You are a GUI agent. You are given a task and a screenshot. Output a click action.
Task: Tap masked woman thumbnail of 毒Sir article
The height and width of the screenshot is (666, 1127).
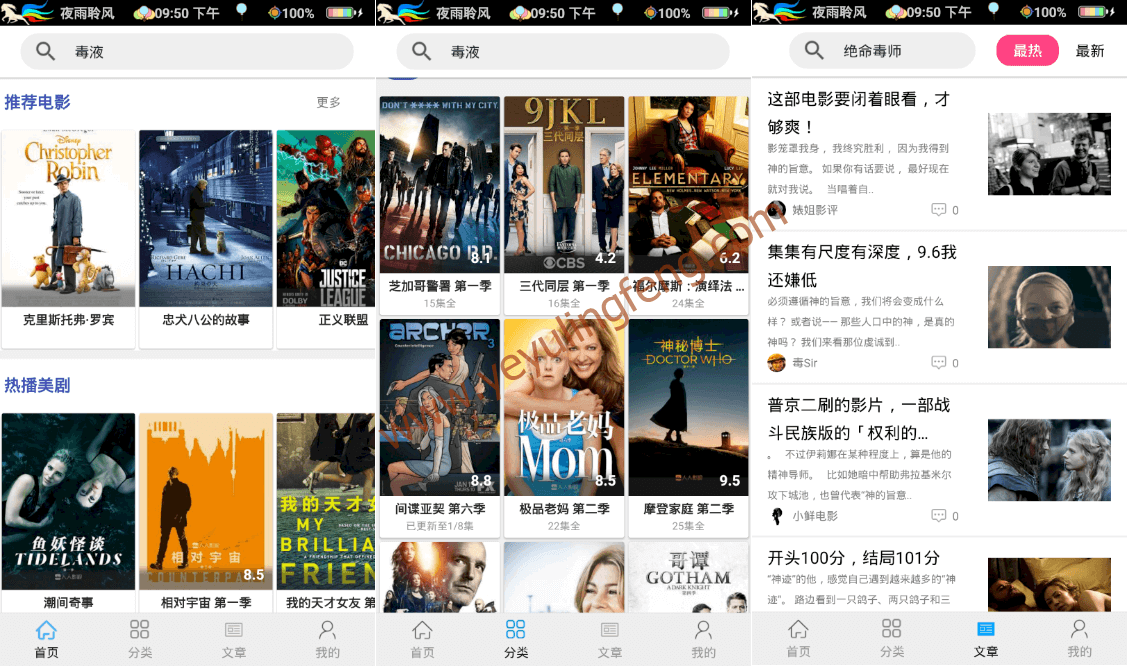(1049, 307)
